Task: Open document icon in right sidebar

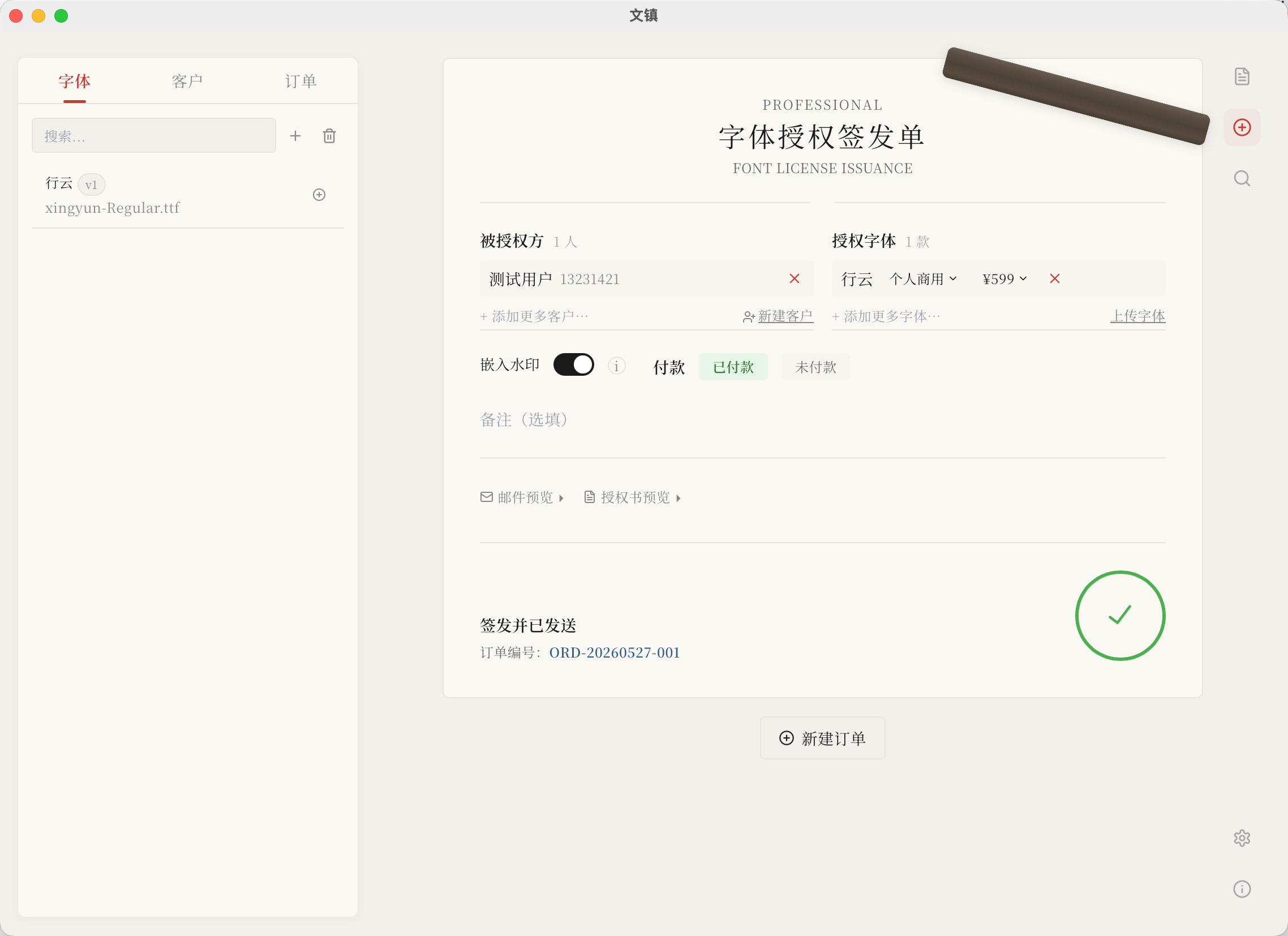Action: click(1242, 76)
